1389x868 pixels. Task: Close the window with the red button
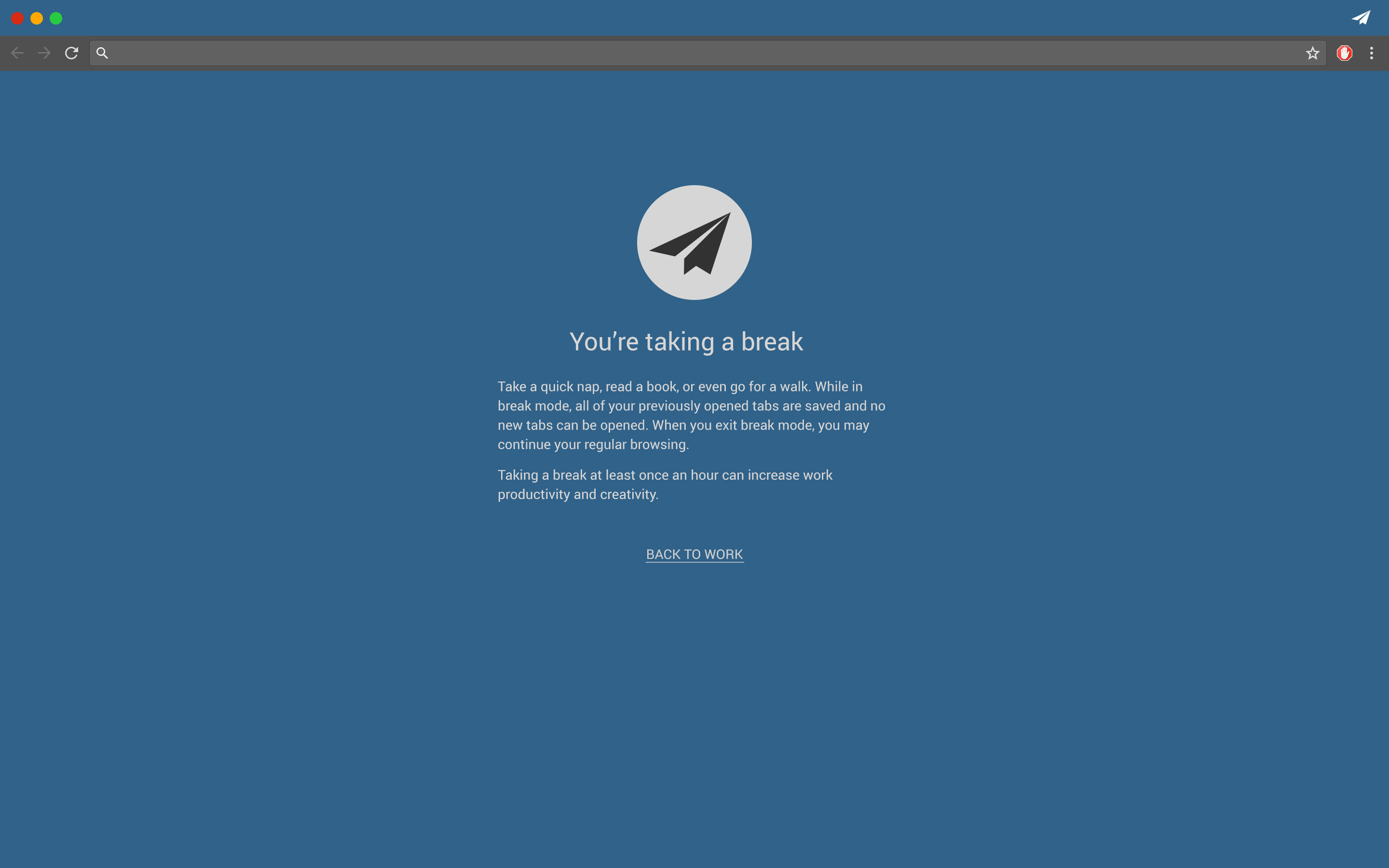17,18
